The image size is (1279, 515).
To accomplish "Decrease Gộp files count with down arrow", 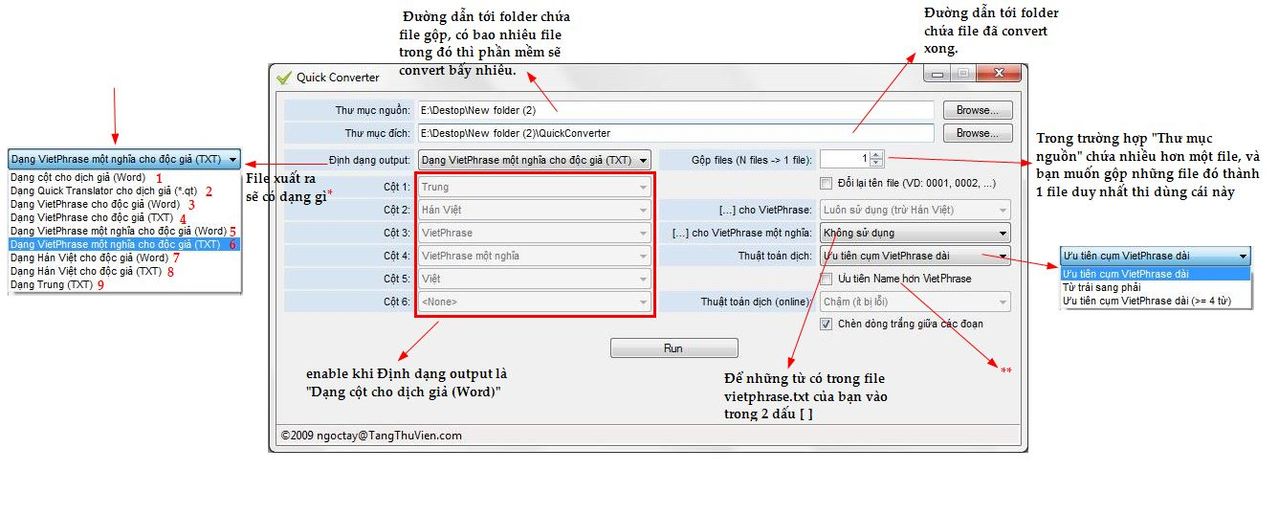I will (x=877, y=163).
